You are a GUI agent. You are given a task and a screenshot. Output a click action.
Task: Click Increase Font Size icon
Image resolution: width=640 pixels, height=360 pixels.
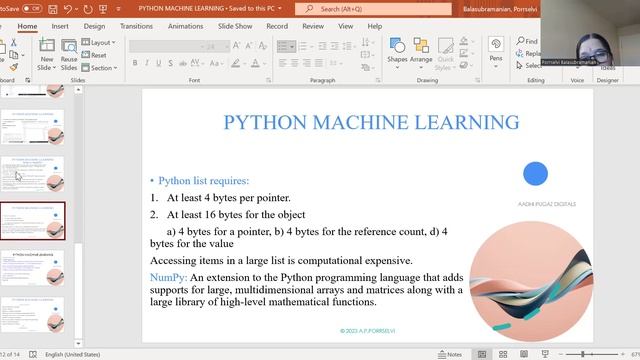[236, 46]
